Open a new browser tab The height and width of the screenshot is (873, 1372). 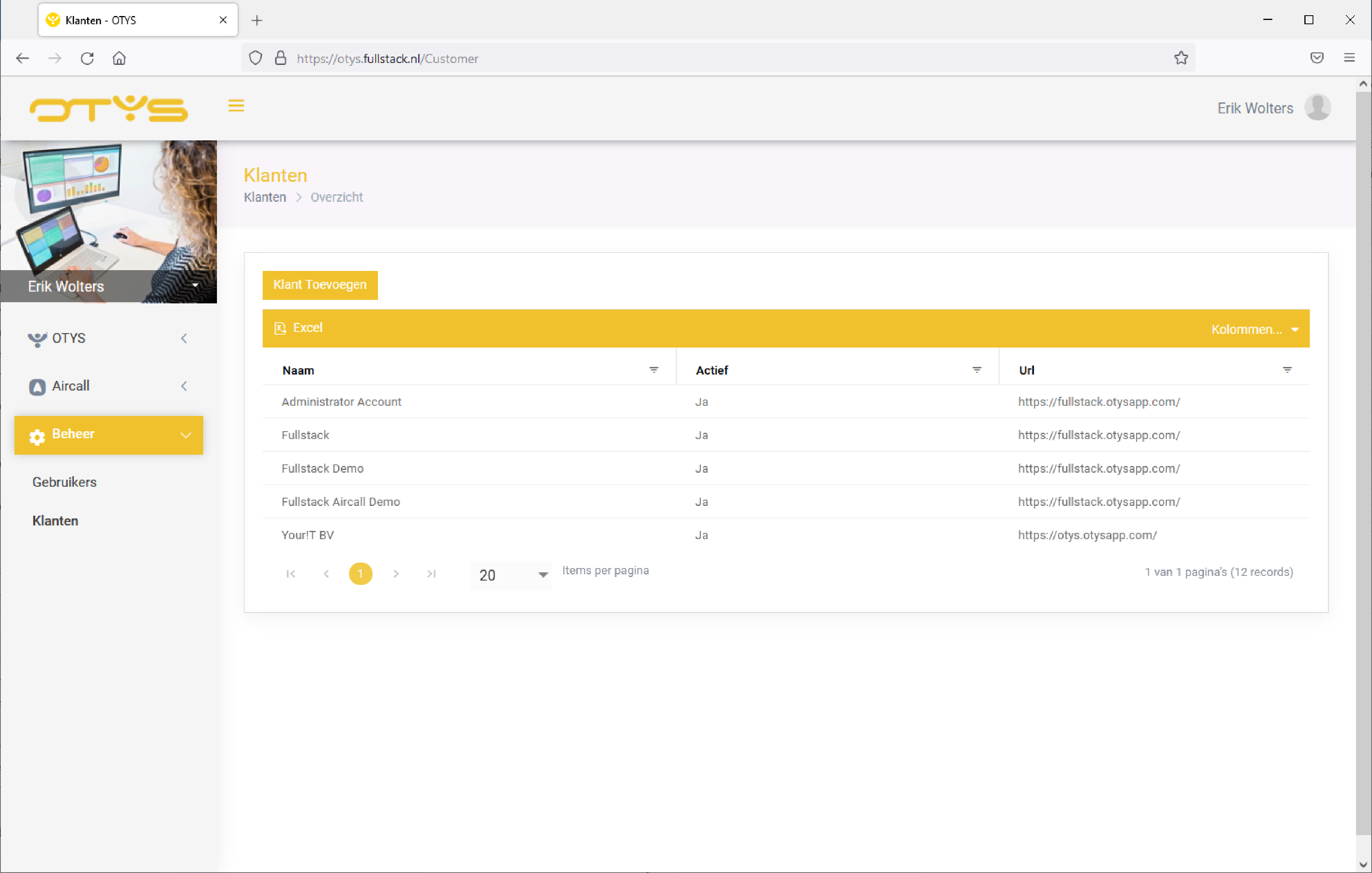tap(257, 20)
